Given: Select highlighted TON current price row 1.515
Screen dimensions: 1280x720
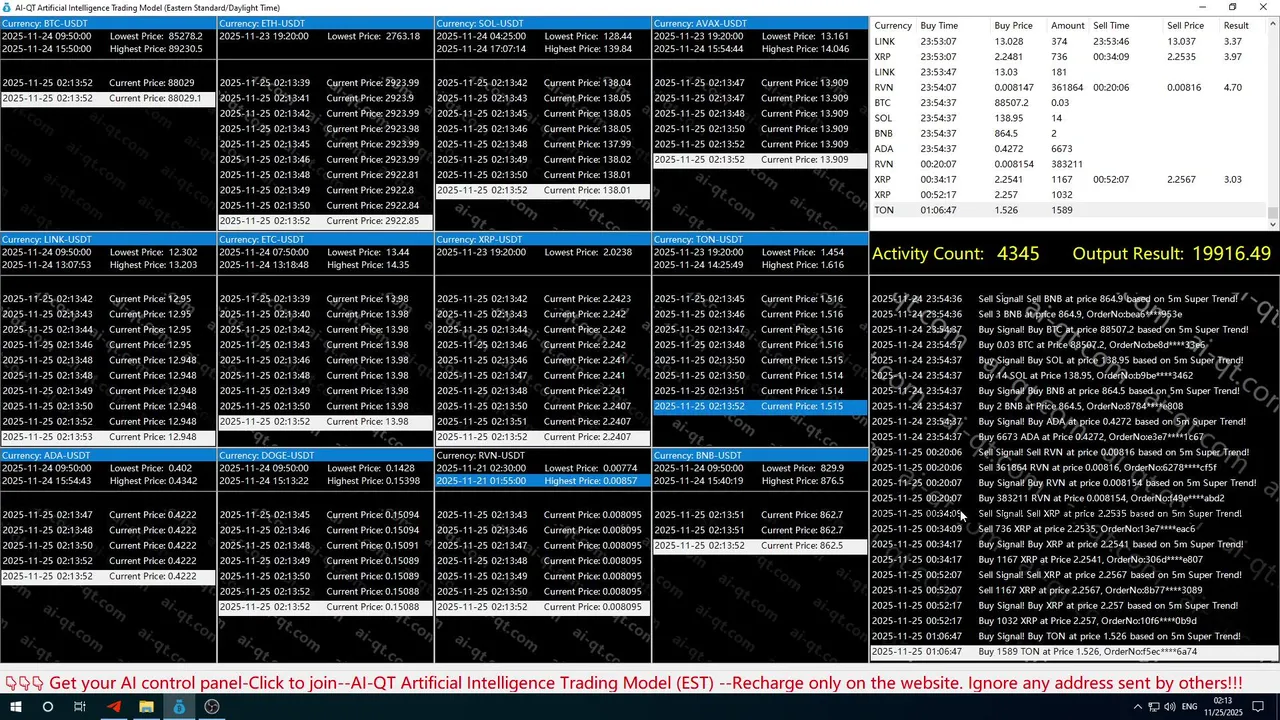Looking at the screenshot, I should (760, 407).
